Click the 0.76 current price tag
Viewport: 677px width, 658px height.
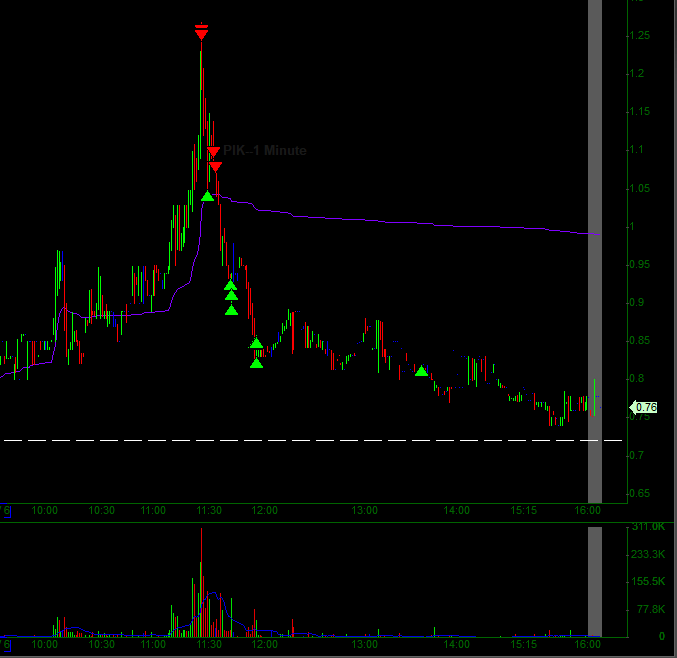coord(643,407)
